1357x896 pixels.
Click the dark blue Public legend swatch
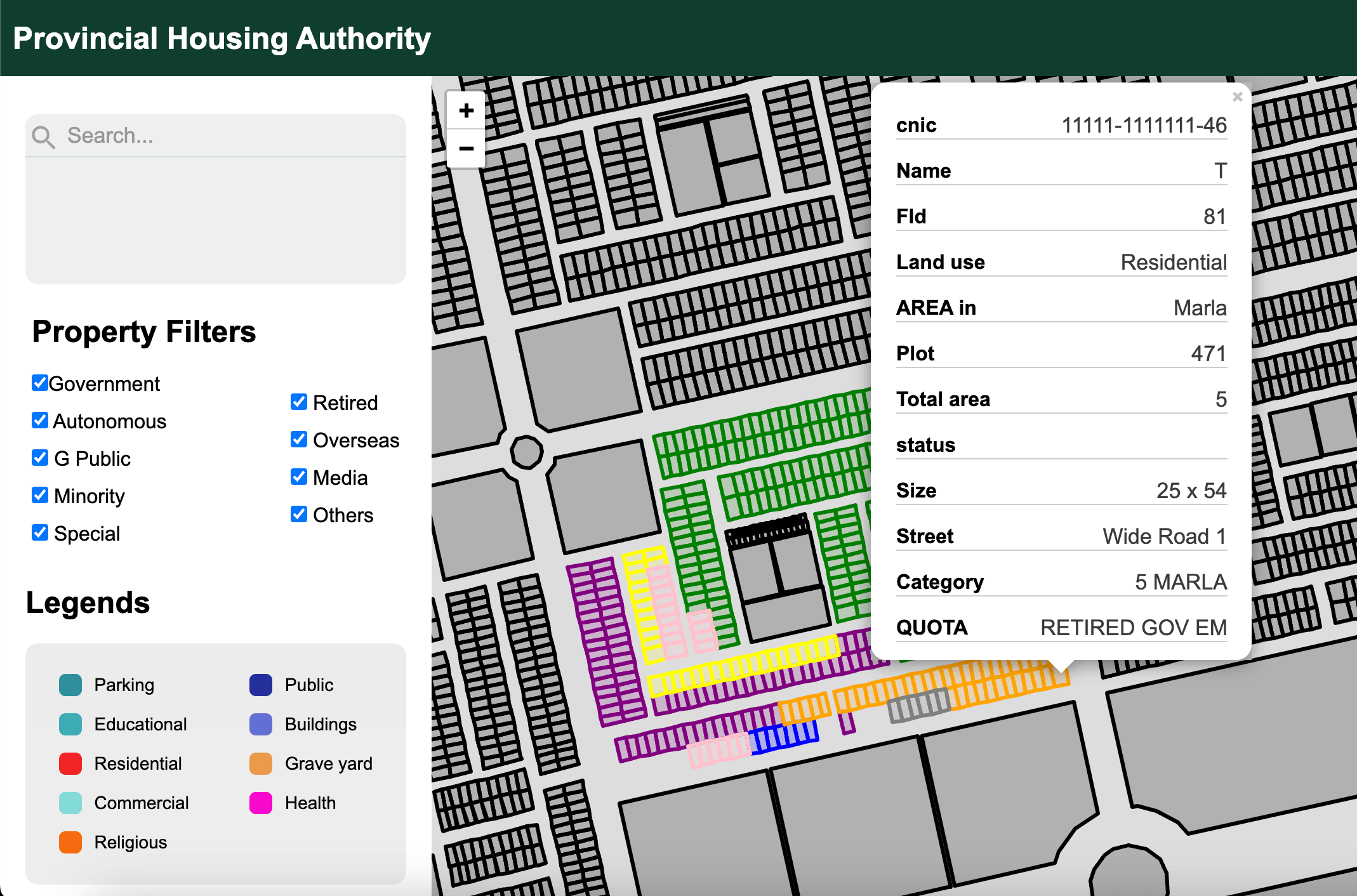pyautogui.click(x=261, y=685)
